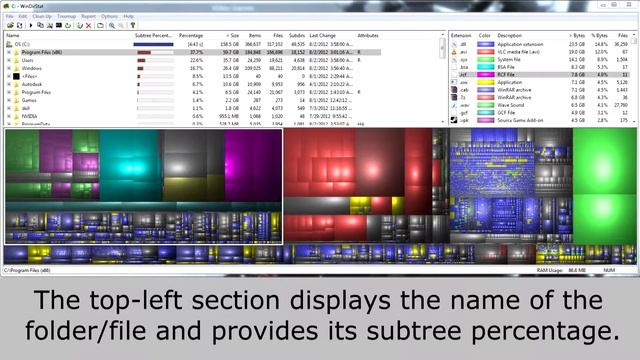Screen dimensions: 640x360
Task: Sort by the Extension column header
Action: pos(461,36)
